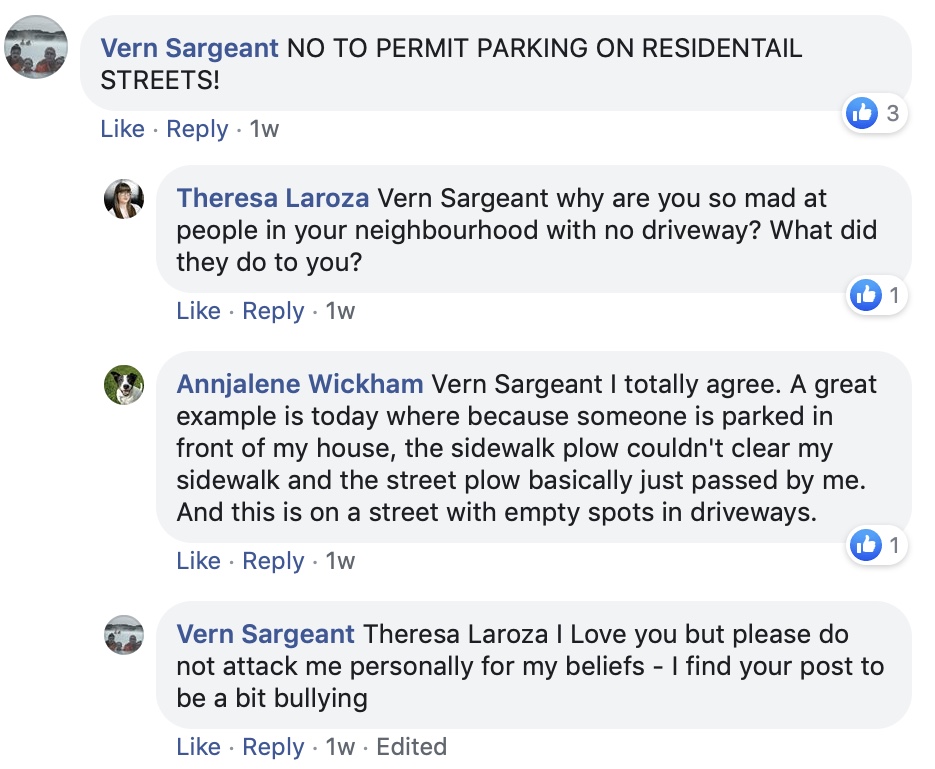Open the like reaction on Theresa Laroza's comment
Image resolution: width=935 pixels, height=769 pixels.
[877, 294]
